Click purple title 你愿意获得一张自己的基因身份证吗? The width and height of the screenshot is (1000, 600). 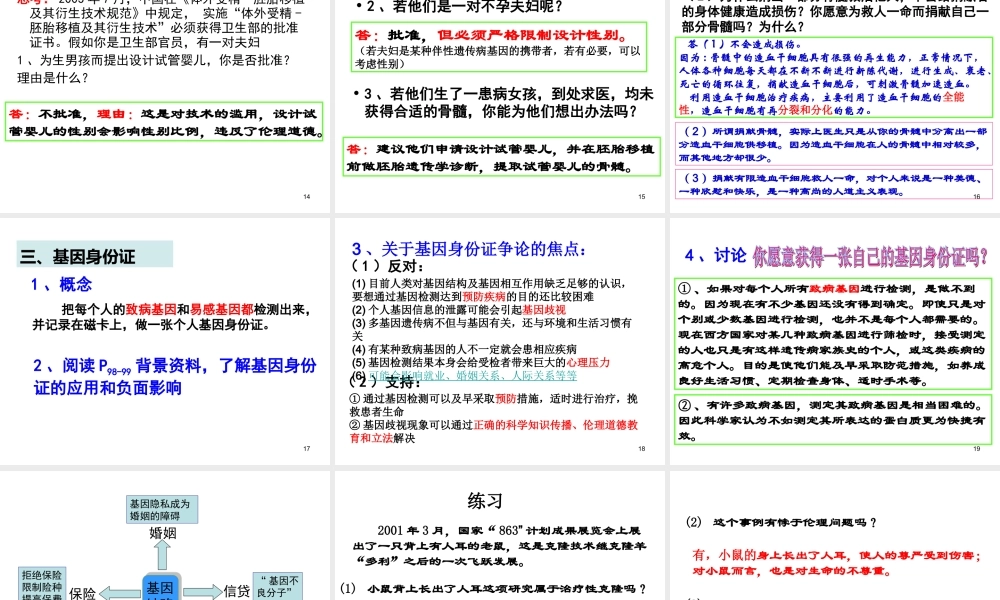click(x=870, y=256)
